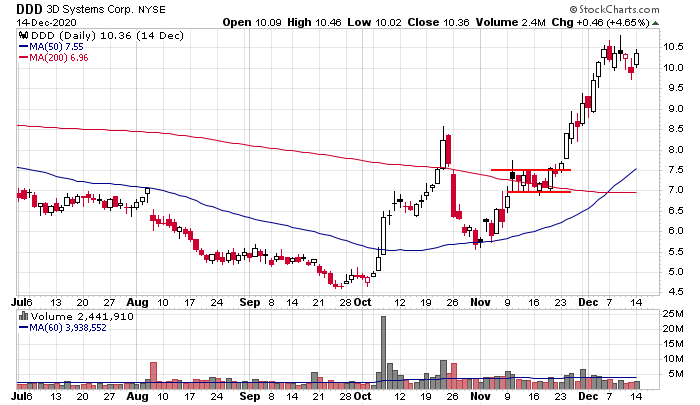Screen dimensions: 700x405
Task: Click the 'High 10.46' value
Action: tap(314, 22)
